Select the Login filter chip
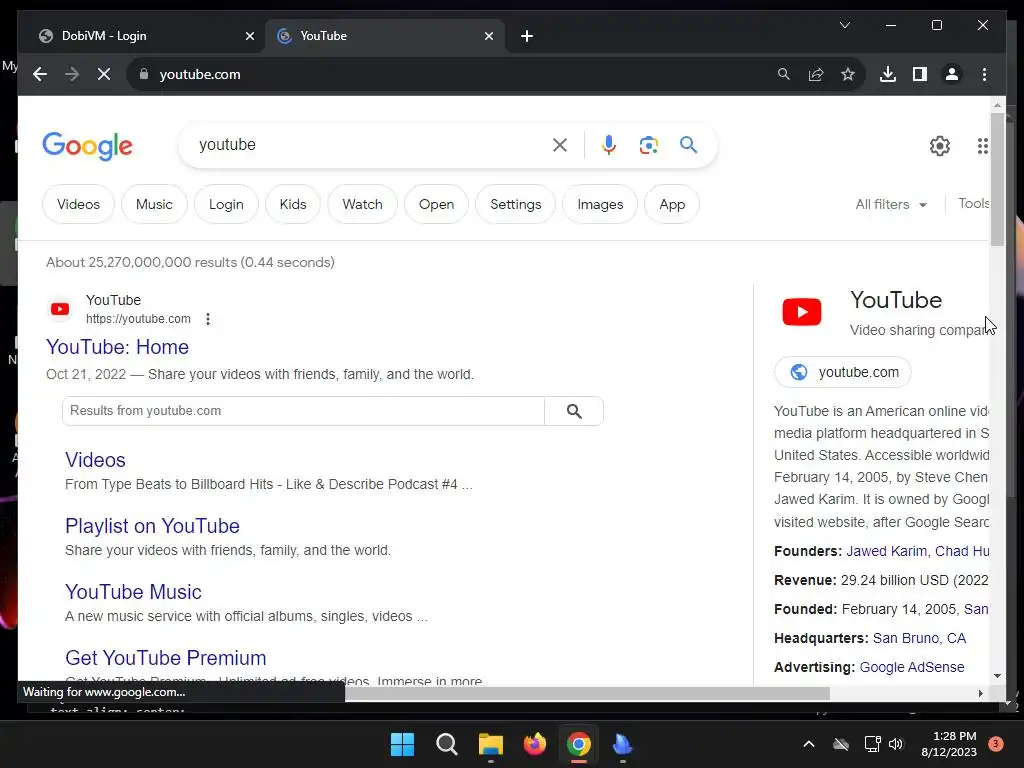Image resolution: width=1024 pixels, height=768 pixels. [226, 204]
